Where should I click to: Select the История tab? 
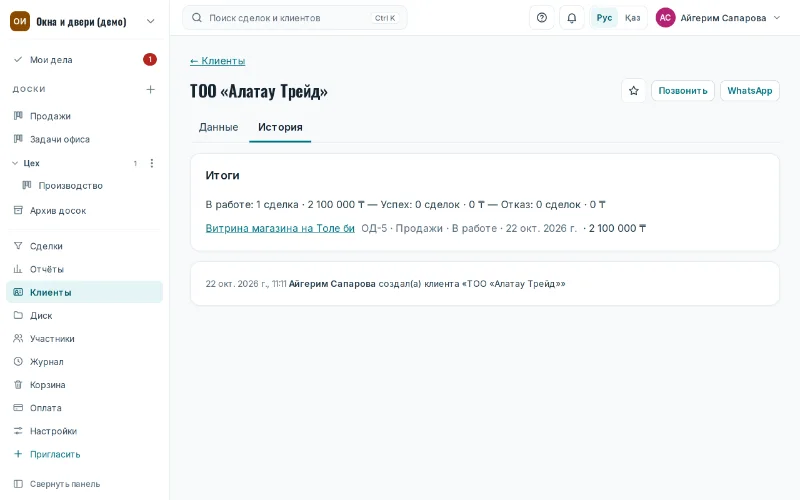tap(280, 127)
